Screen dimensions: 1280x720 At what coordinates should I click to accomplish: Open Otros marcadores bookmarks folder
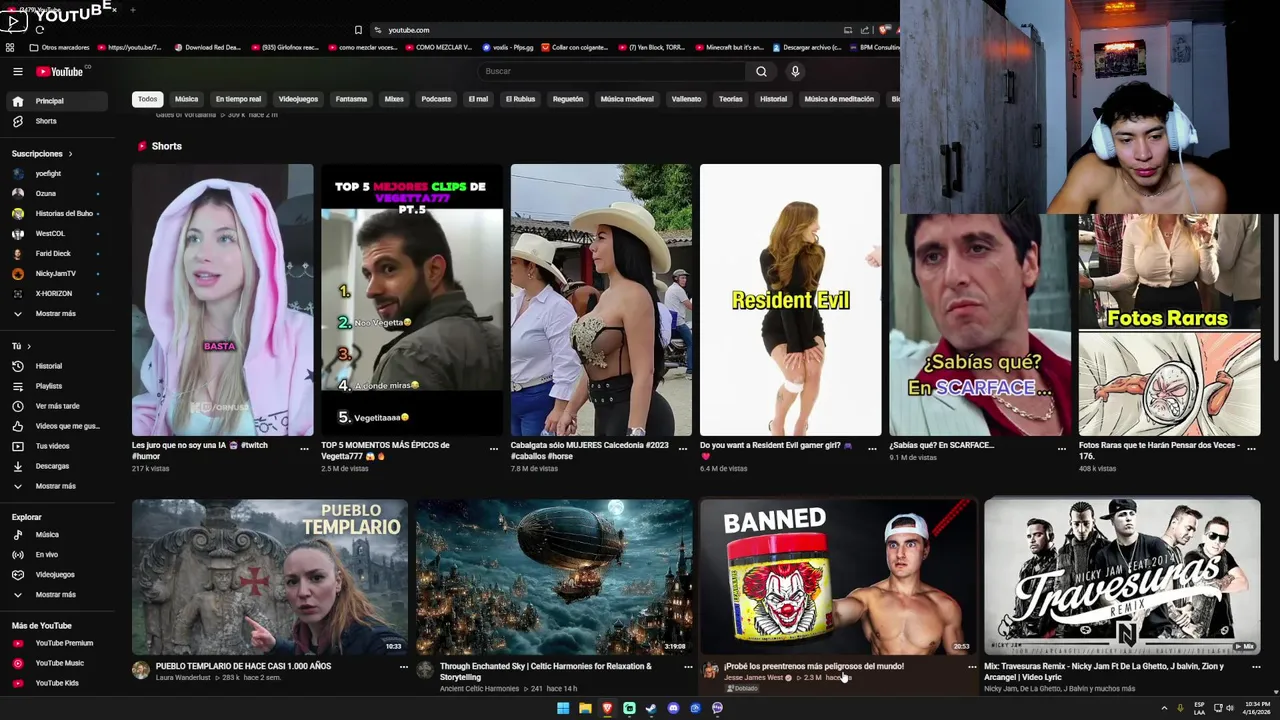(59, 47)
